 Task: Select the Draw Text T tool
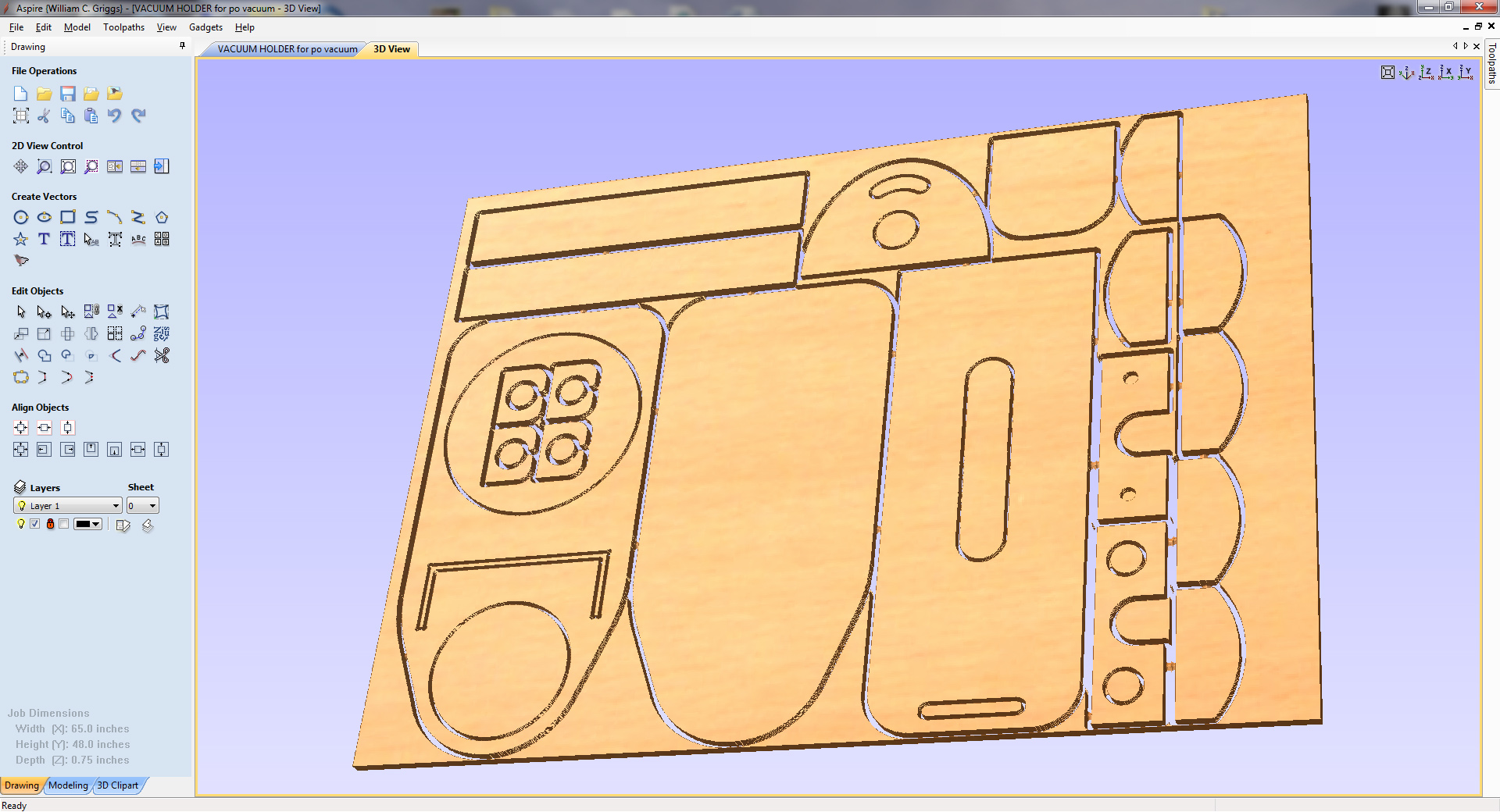(x=45, y=239)
